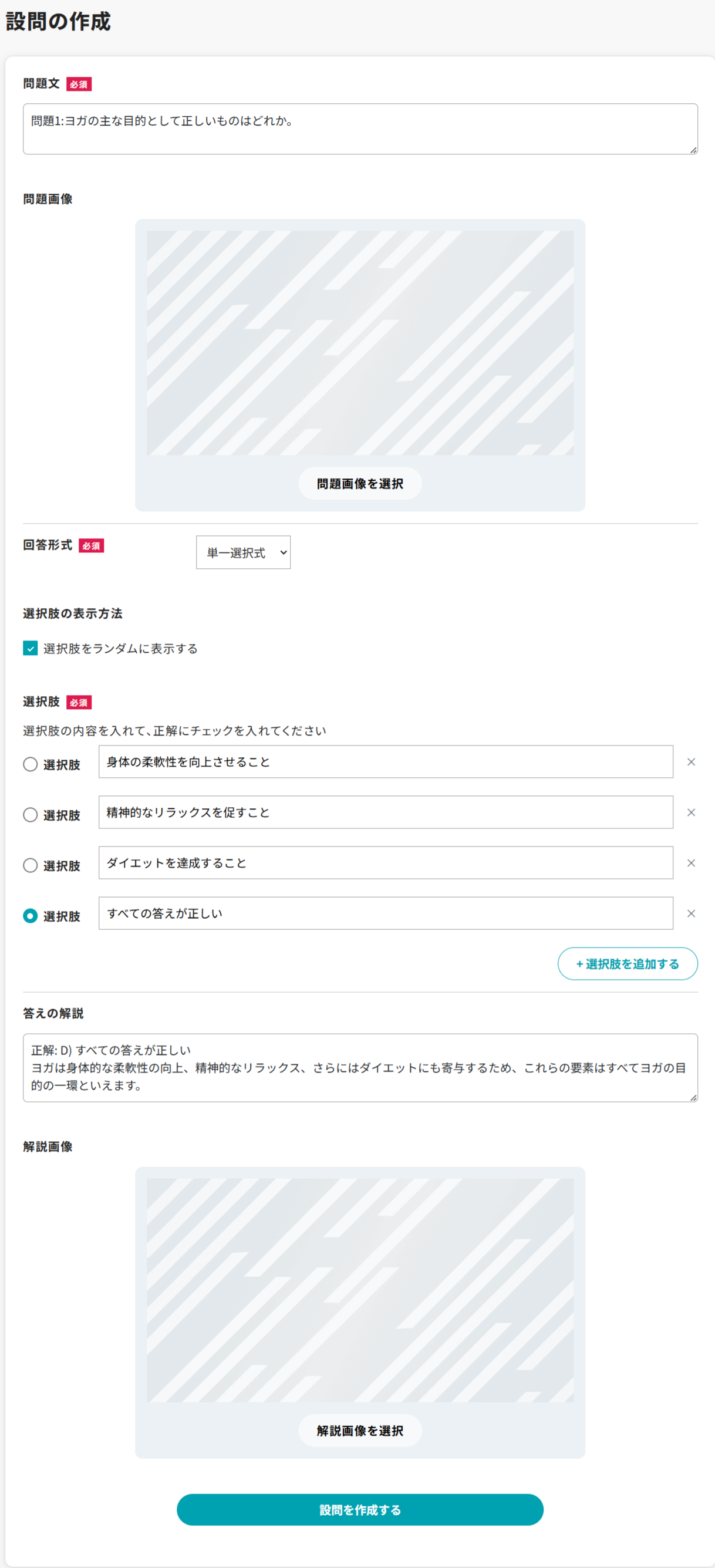Click the 問題画像 placeholder thumbnail

tap(360, 343)
